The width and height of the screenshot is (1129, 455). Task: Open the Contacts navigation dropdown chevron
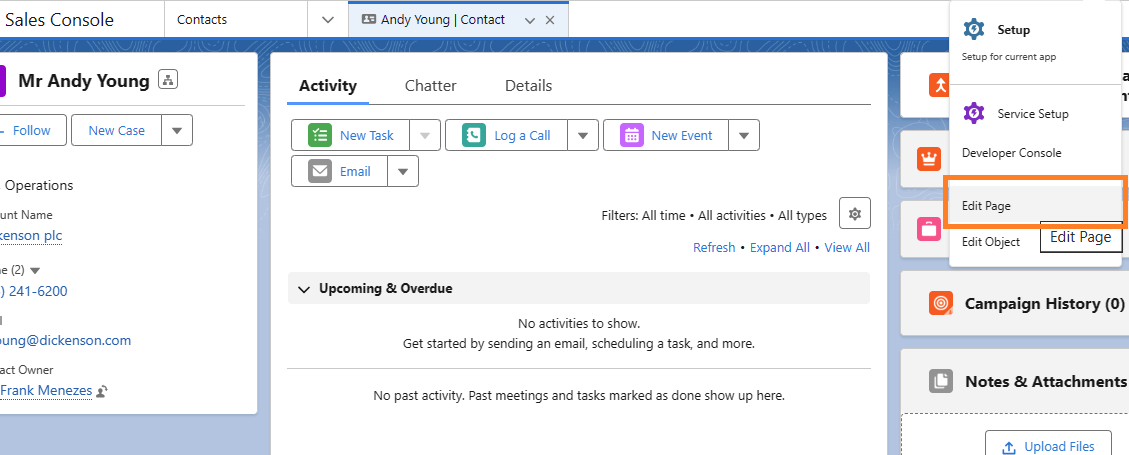pyautogui.click(x=328, y=19)
